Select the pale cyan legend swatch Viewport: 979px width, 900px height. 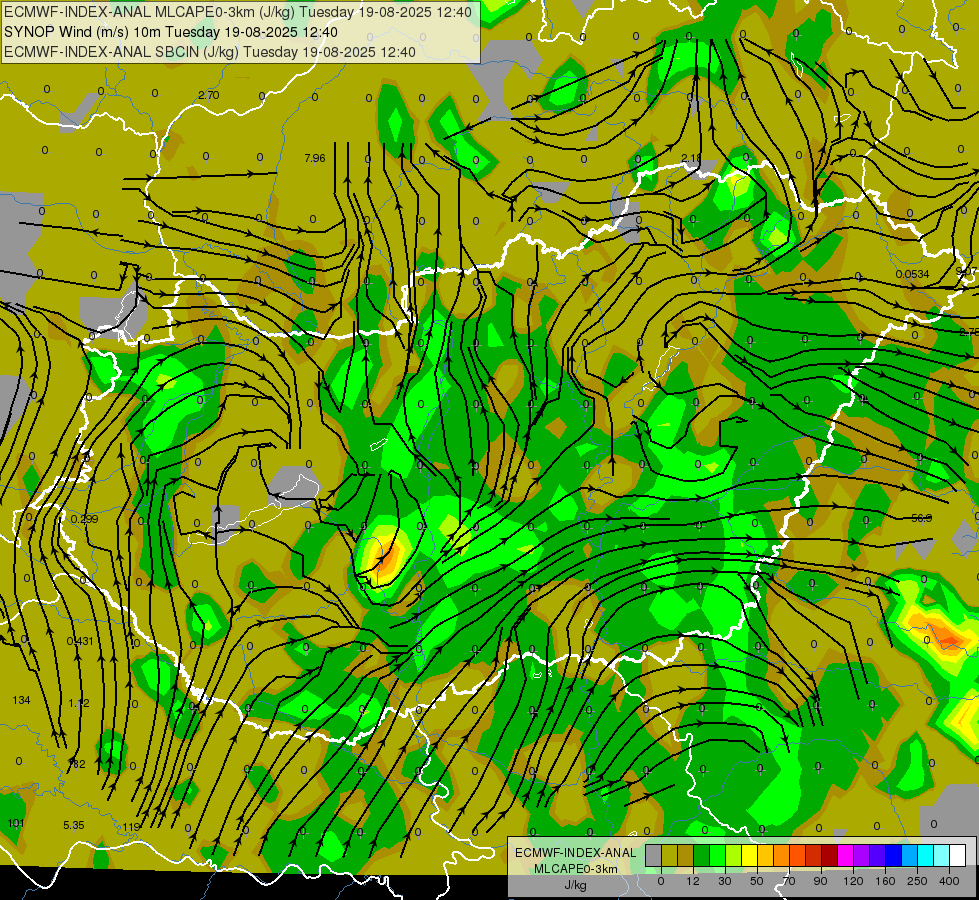[942, 855]
